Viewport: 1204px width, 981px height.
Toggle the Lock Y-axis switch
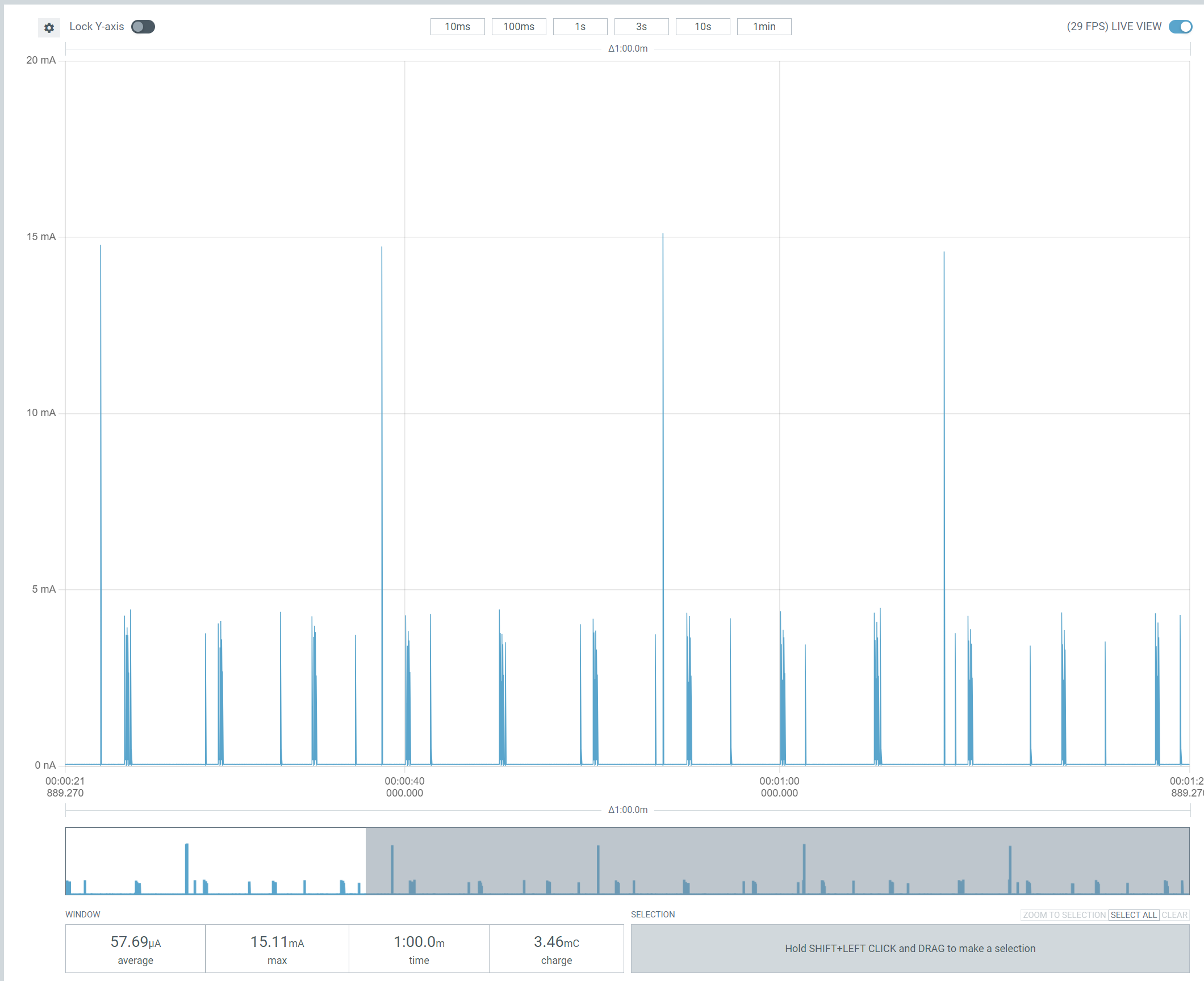coord(143,27)
